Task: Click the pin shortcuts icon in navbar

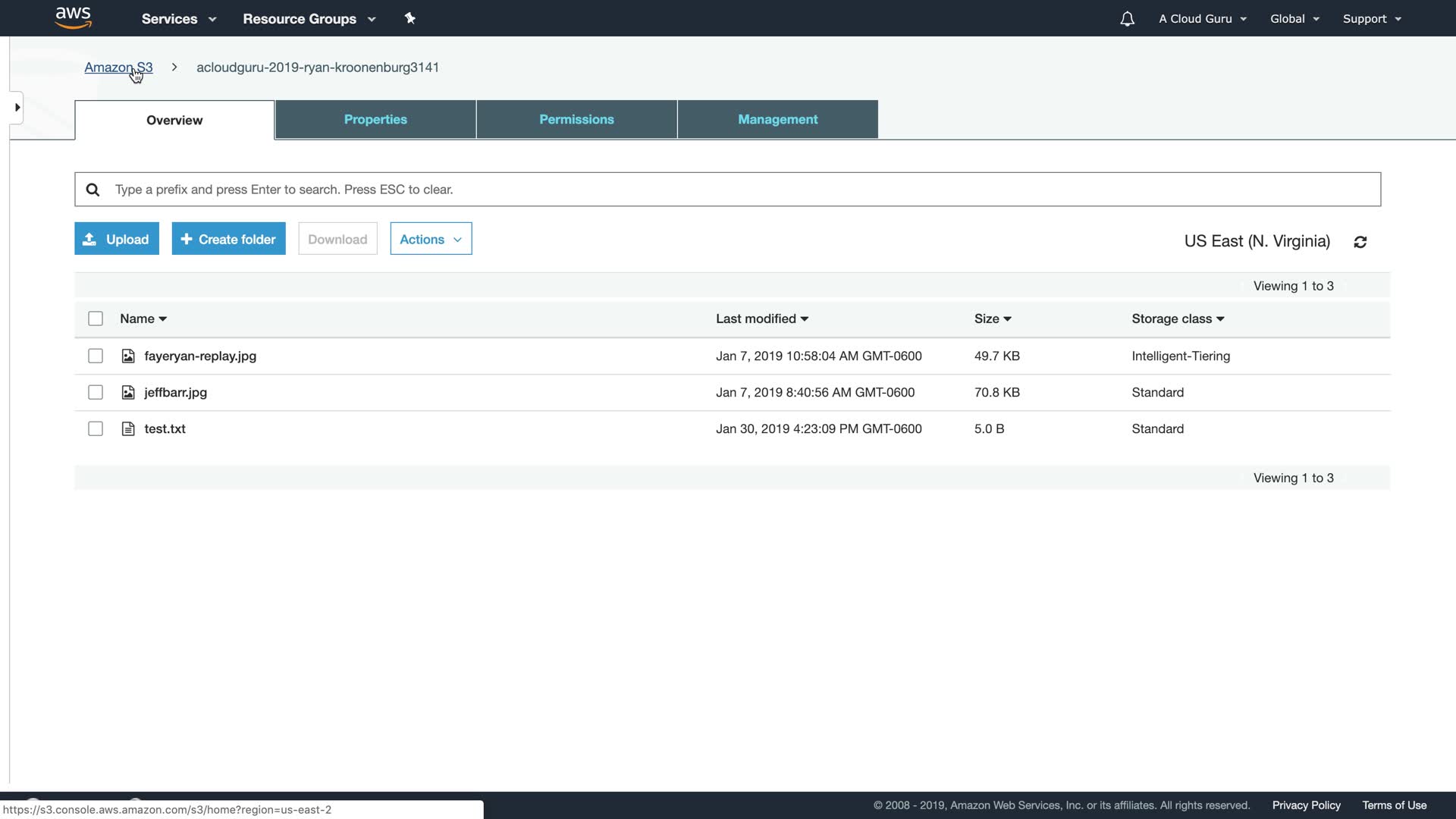Action: tap(409, 18)
